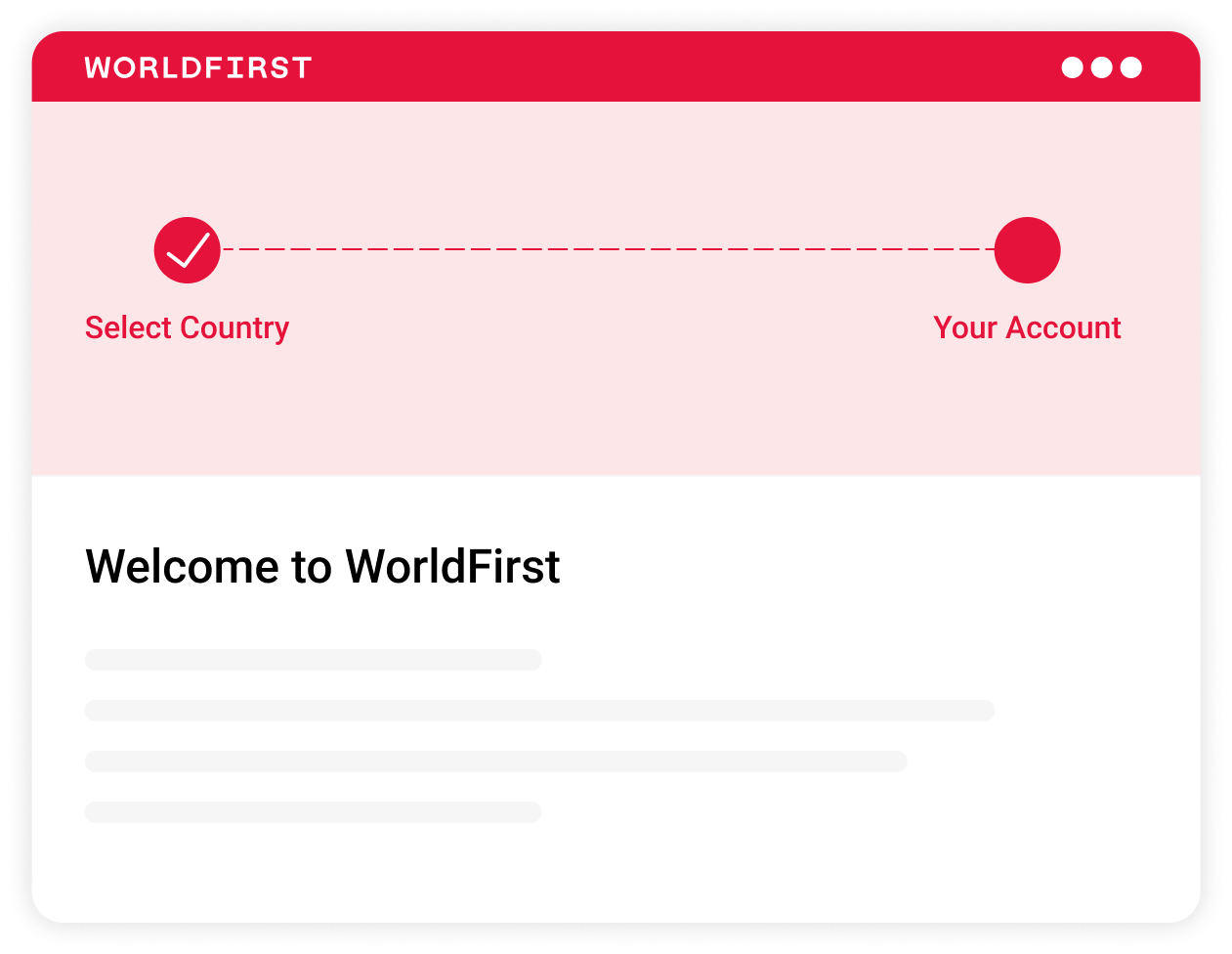The height and width of the screenshot is (954, 1232).
Task: Go to the Your Account step label
Action: coord(1027,327)
